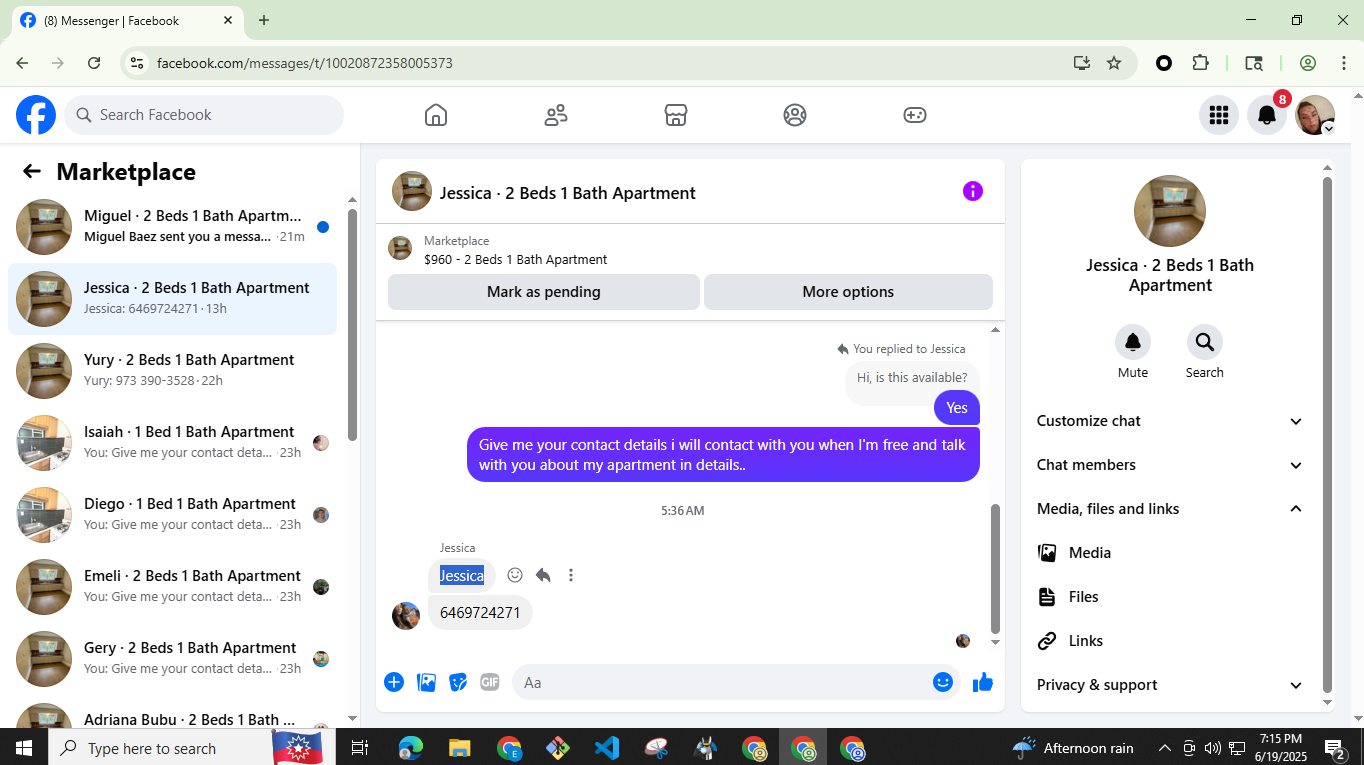Click the chat messages scrollbar thumb

[995, 567]
